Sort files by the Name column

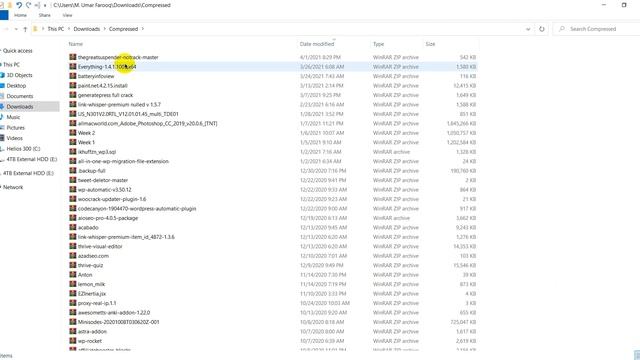[76, 44]
